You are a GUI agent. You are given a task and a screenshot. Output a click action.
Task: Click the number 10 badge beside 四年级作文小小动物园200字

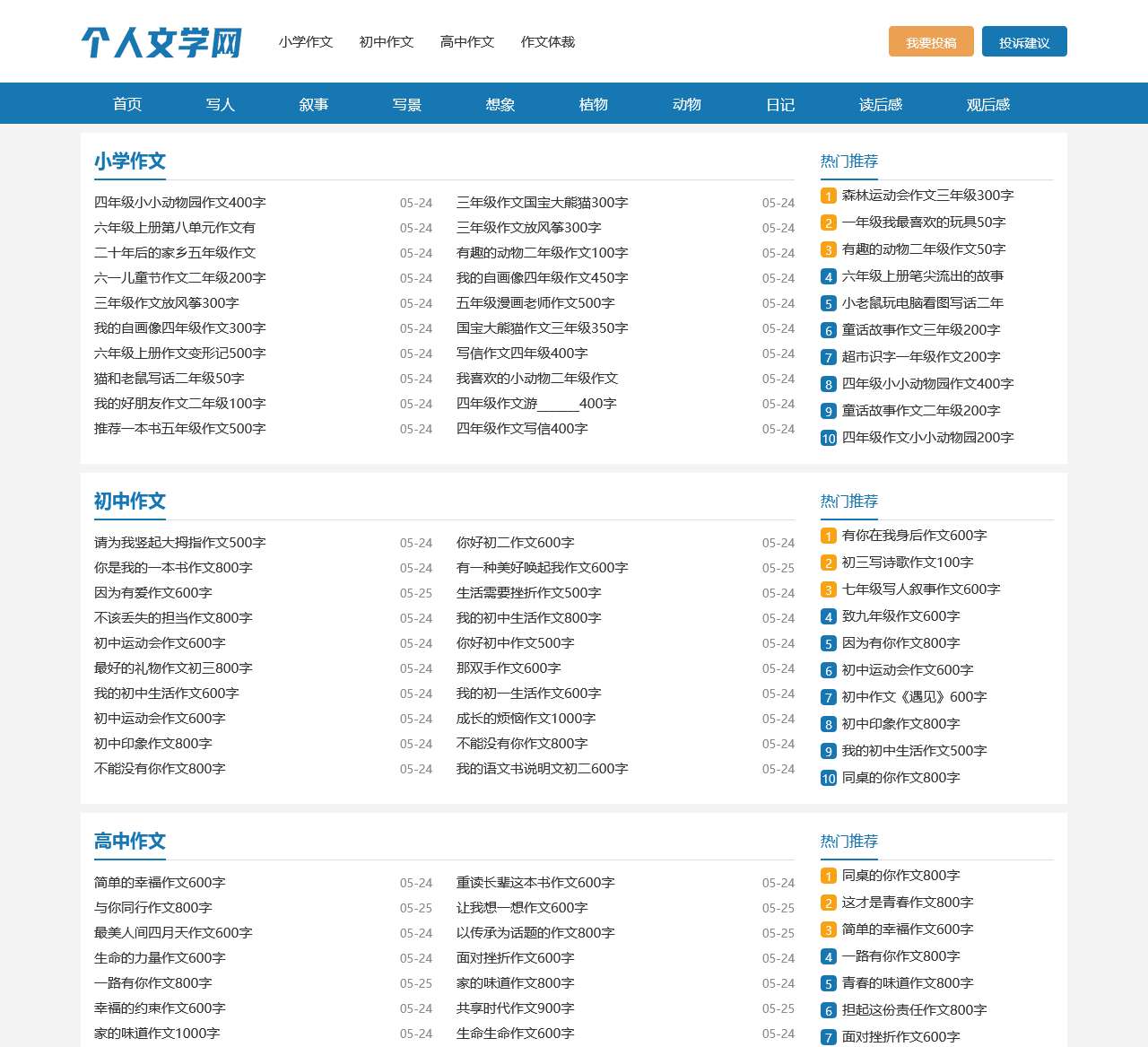tap(827, 438)
